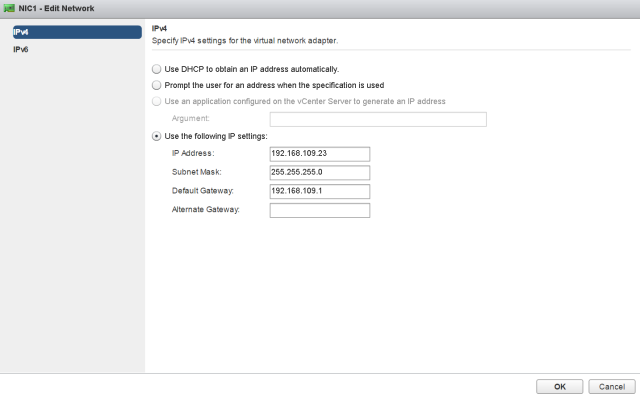Select Use the following IP settings radio
The image size is (640, 398).
click(156, 136)
